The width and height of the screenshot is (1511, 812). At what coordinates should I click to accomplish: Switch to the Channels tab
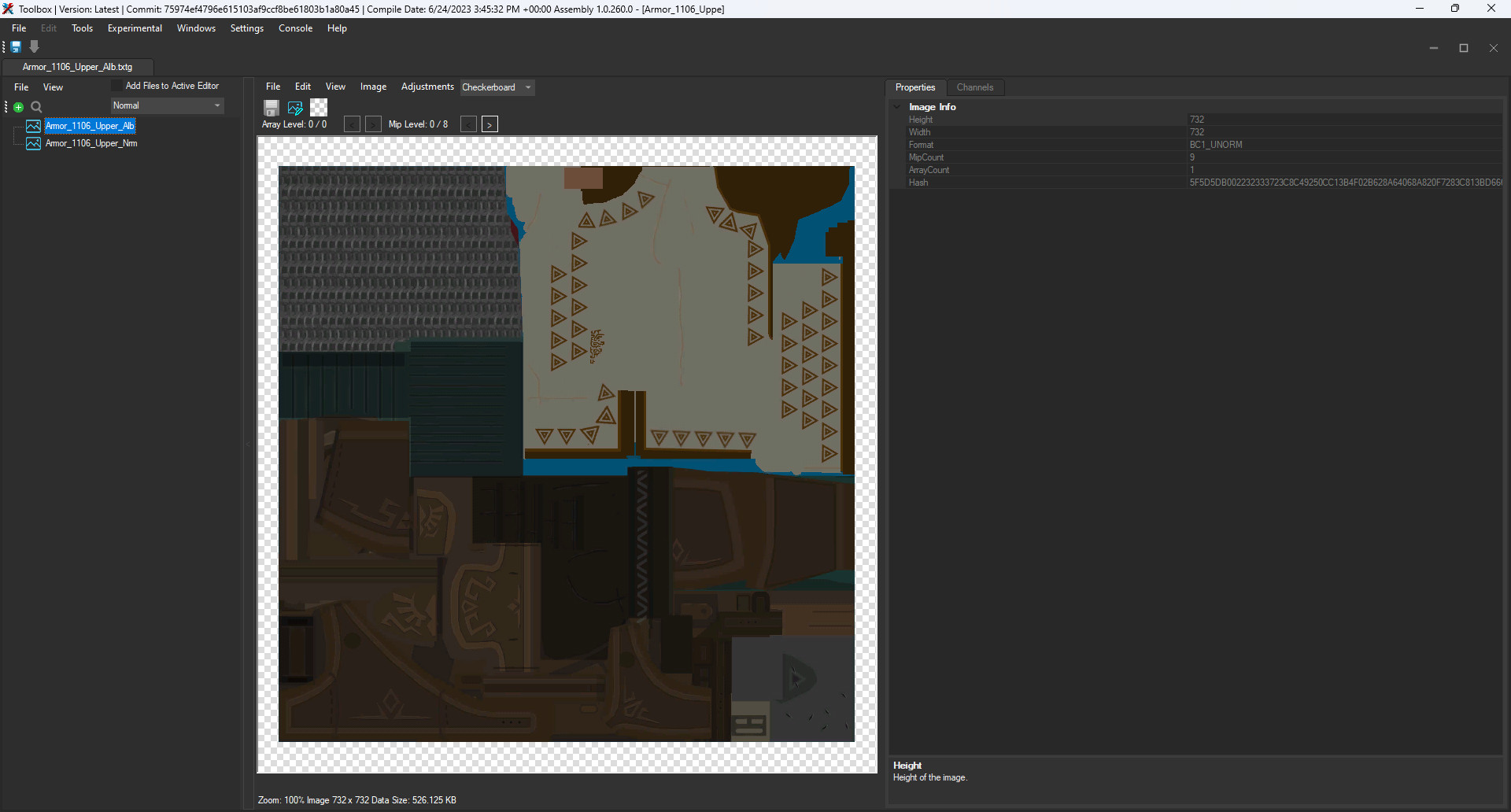pyautogui.click(x=974, y=87)
